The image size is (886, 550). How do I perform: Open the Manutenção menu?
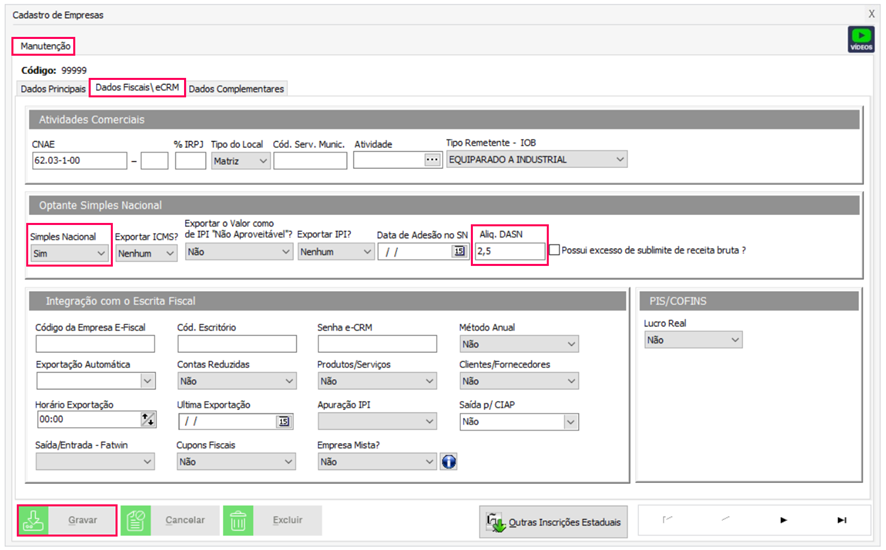pos(45,46)
